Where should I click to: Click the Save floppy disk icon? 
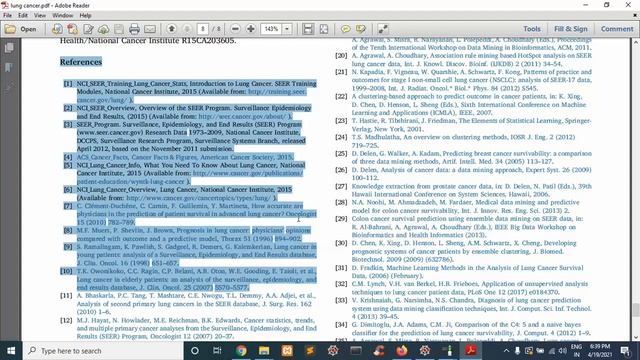click(x=119, y=29)
